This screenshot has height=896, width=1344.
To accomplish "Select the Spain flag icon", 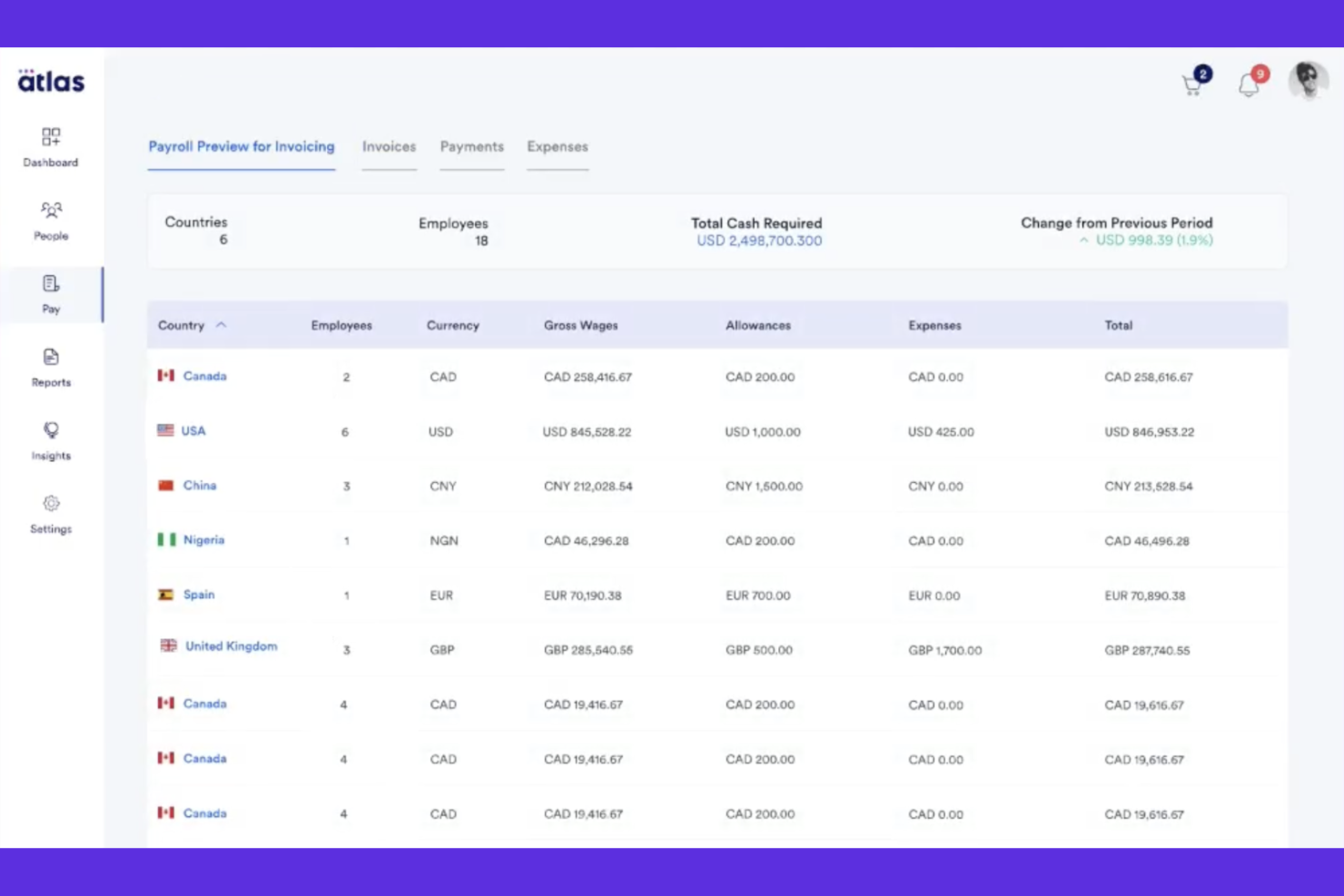I will [x=167, y=594].
